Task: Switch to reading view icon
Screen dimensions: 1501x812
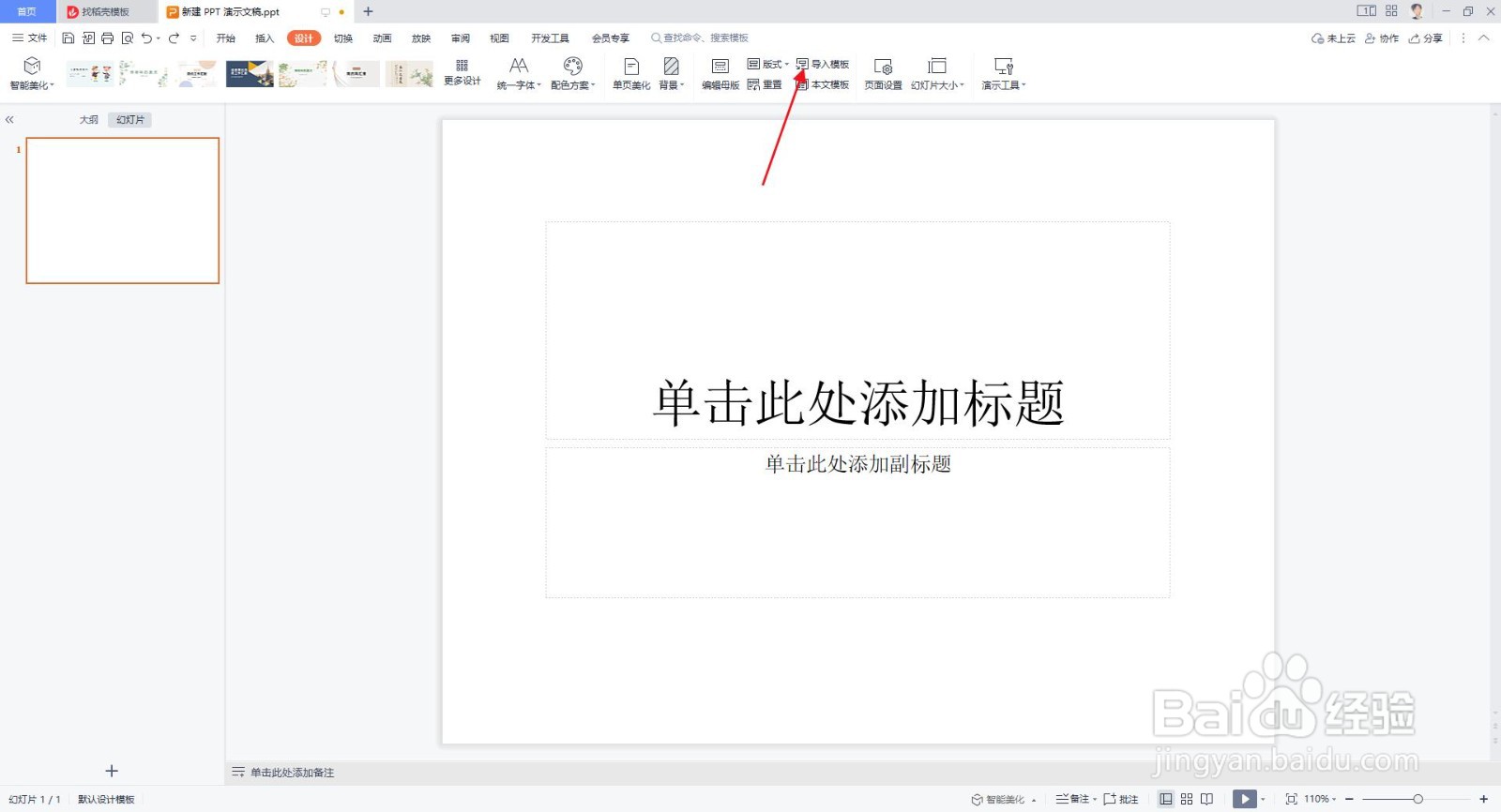Action: coord(1206,799)
